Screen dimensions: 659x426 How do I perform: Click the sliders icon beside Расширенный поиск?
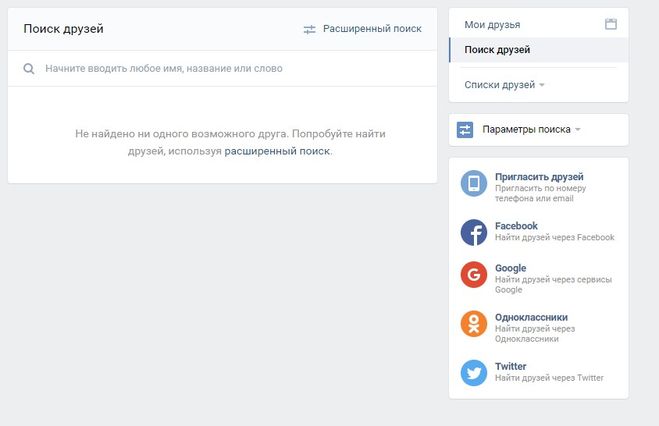click(309, 29)
